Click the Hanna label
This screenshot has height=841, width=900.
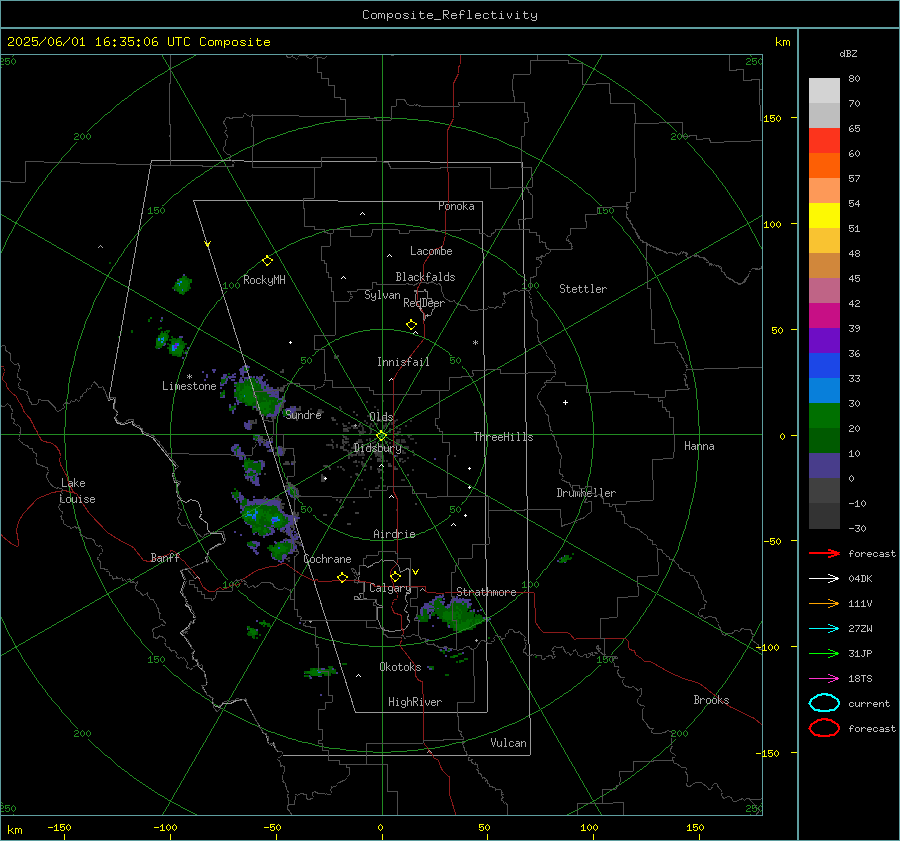[699, 446]
